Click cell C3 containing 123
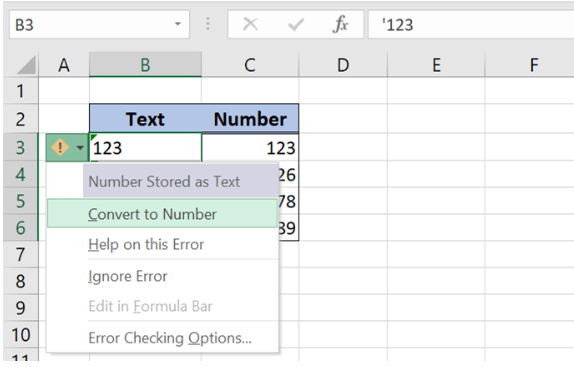The height and width of the screenshot is (367, 574). click(250, 148)
